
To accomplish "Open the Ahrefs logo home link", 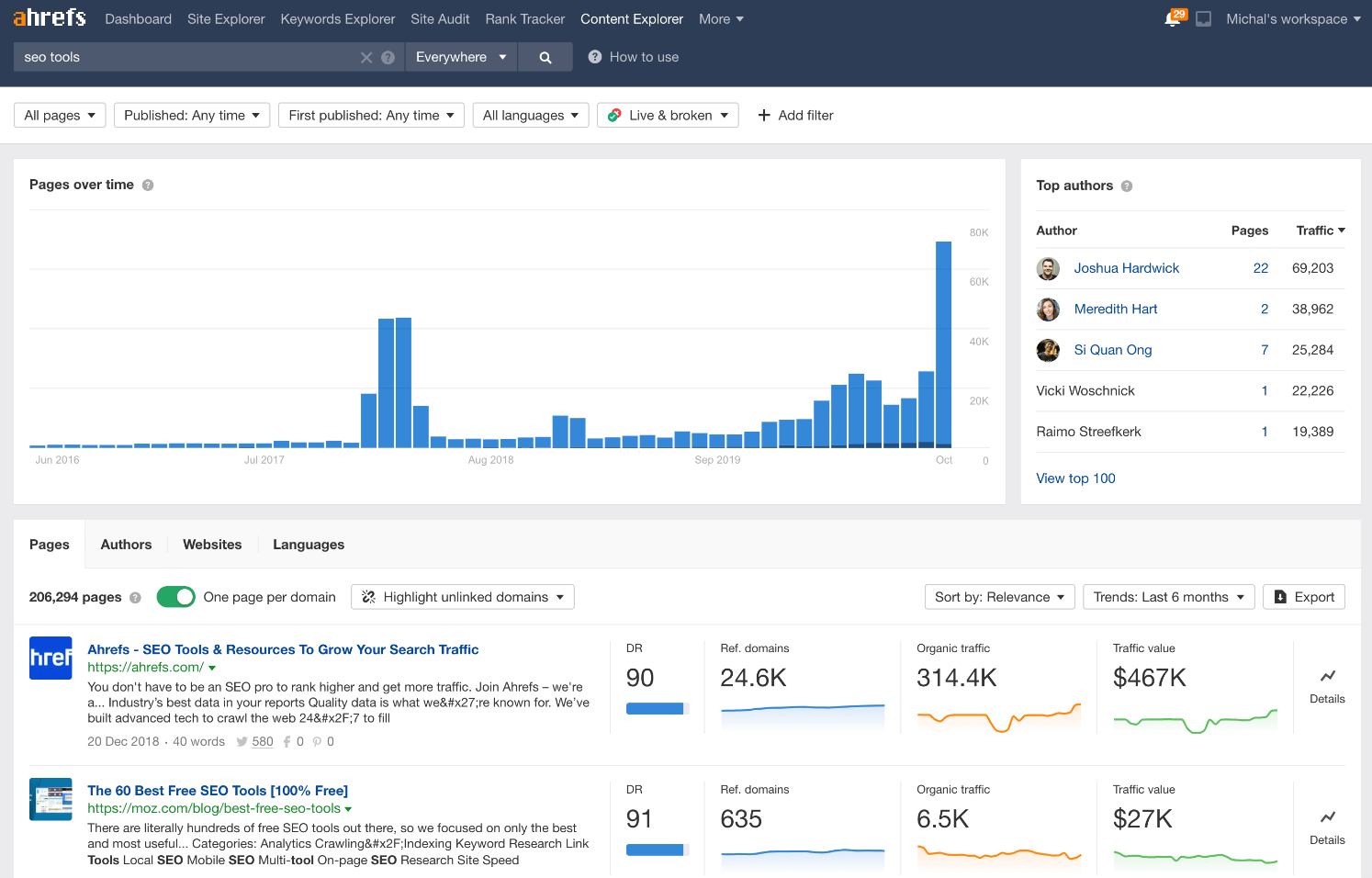I will [x=50, y=17].
